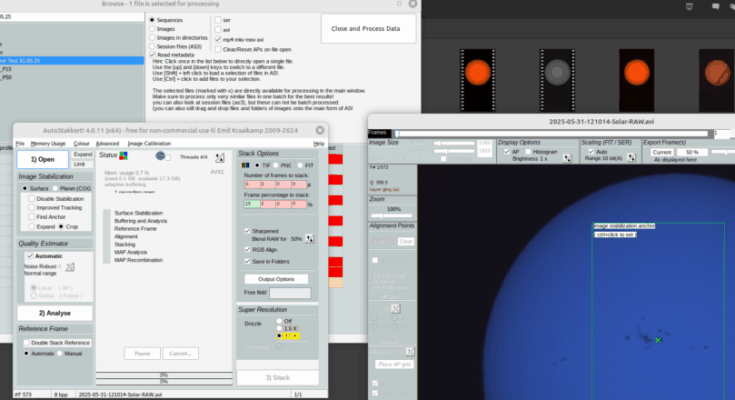Click the gray sun film-strip thumbnail
Viewport: 735px width, 400px height.
[555, 70]
